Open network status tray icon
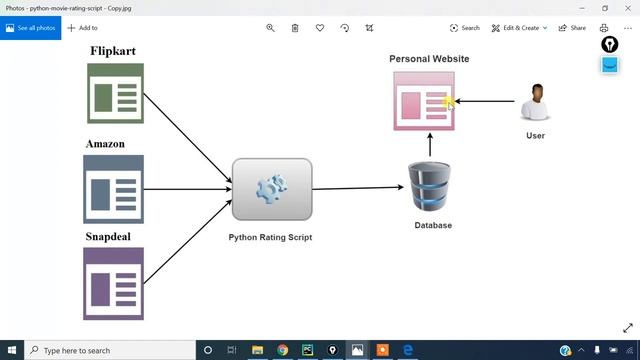 click(x=630, y=350)
